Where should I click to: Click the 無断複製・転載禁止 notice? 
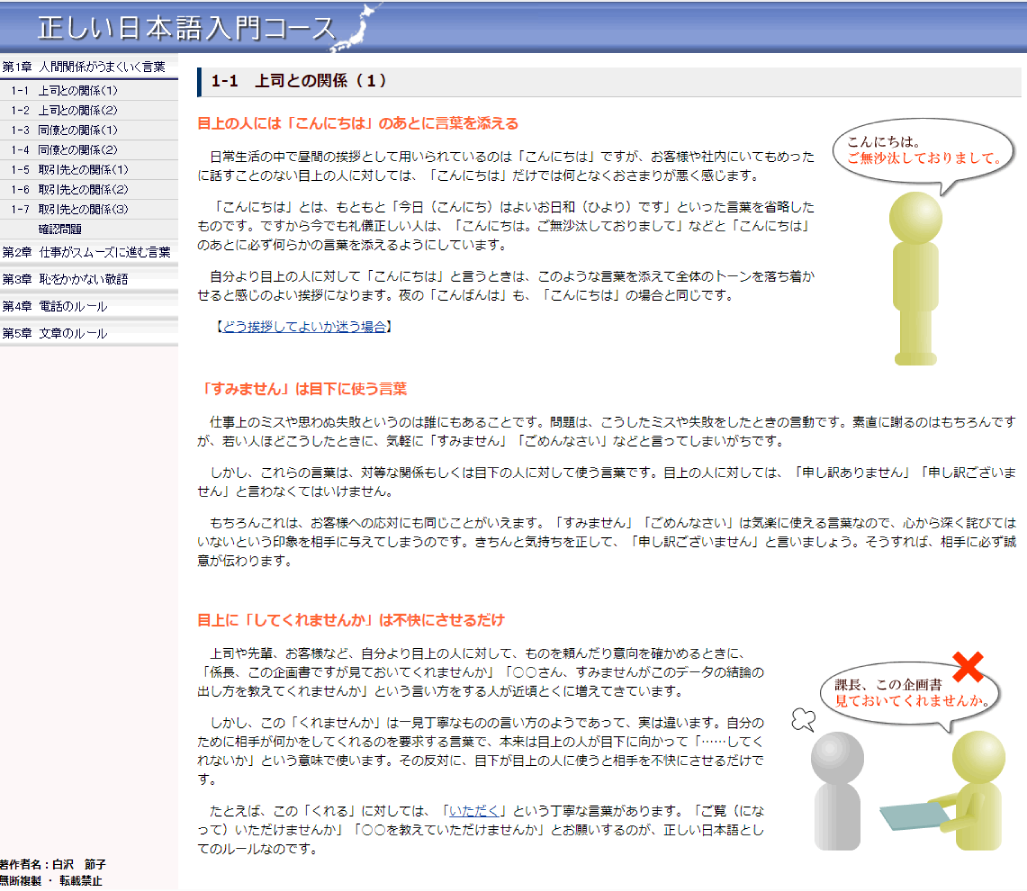pyautogui.click(x=51, y=881)
